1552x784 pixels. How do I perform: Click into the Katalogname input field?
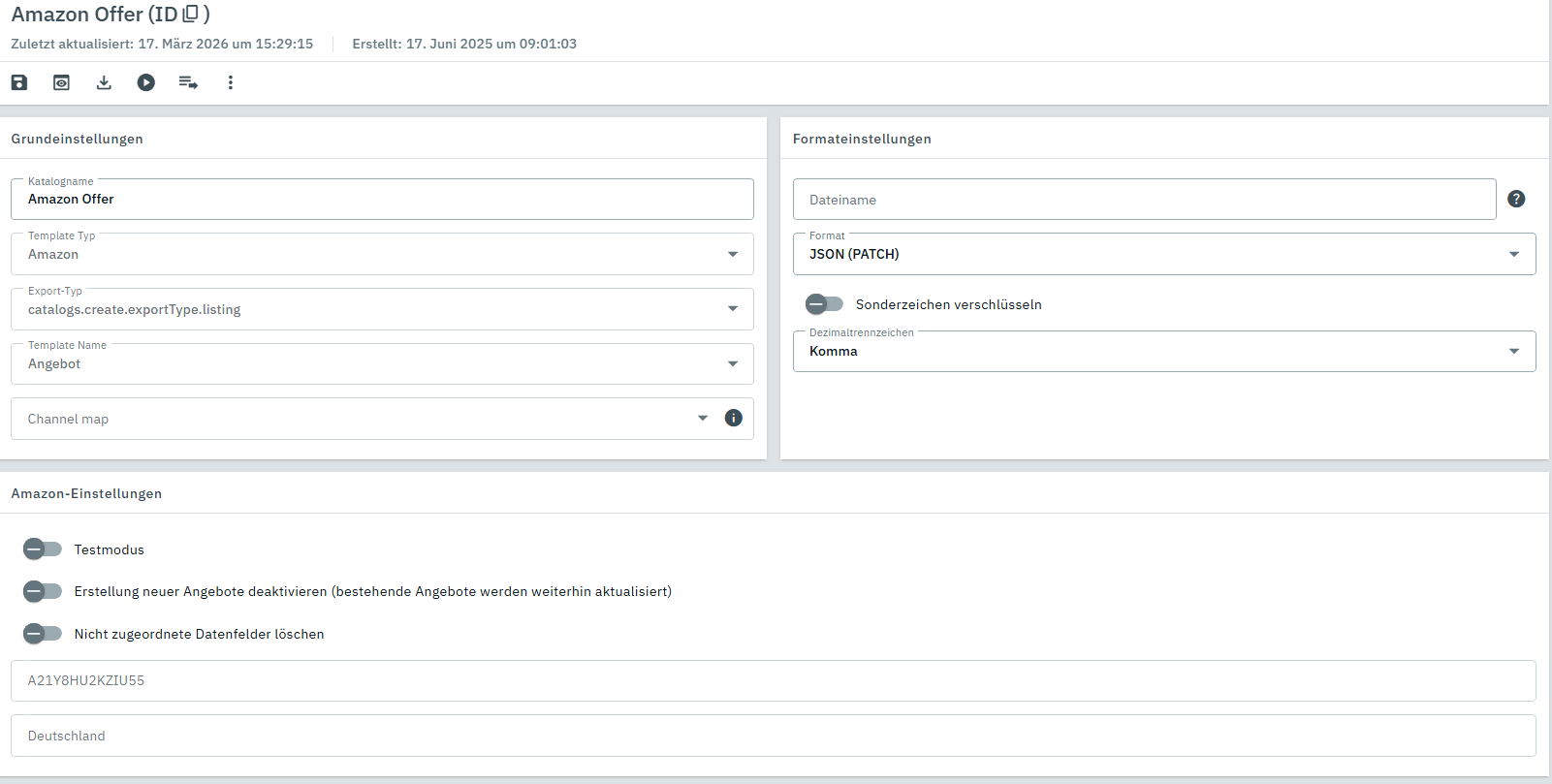click(382, 200)
